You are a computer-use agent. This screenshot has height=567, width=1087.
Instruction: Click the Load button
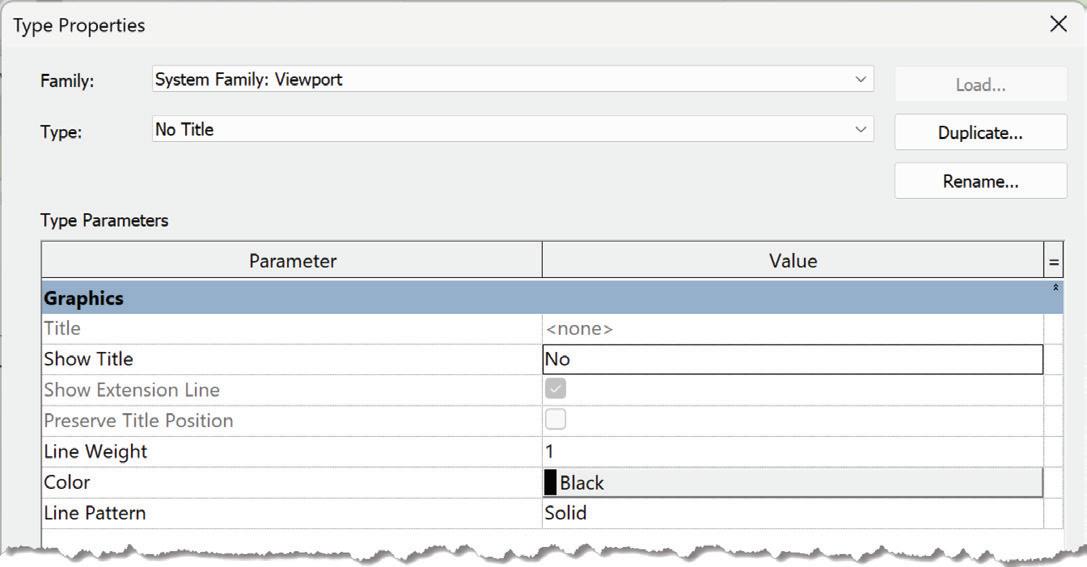coord(980,85)
